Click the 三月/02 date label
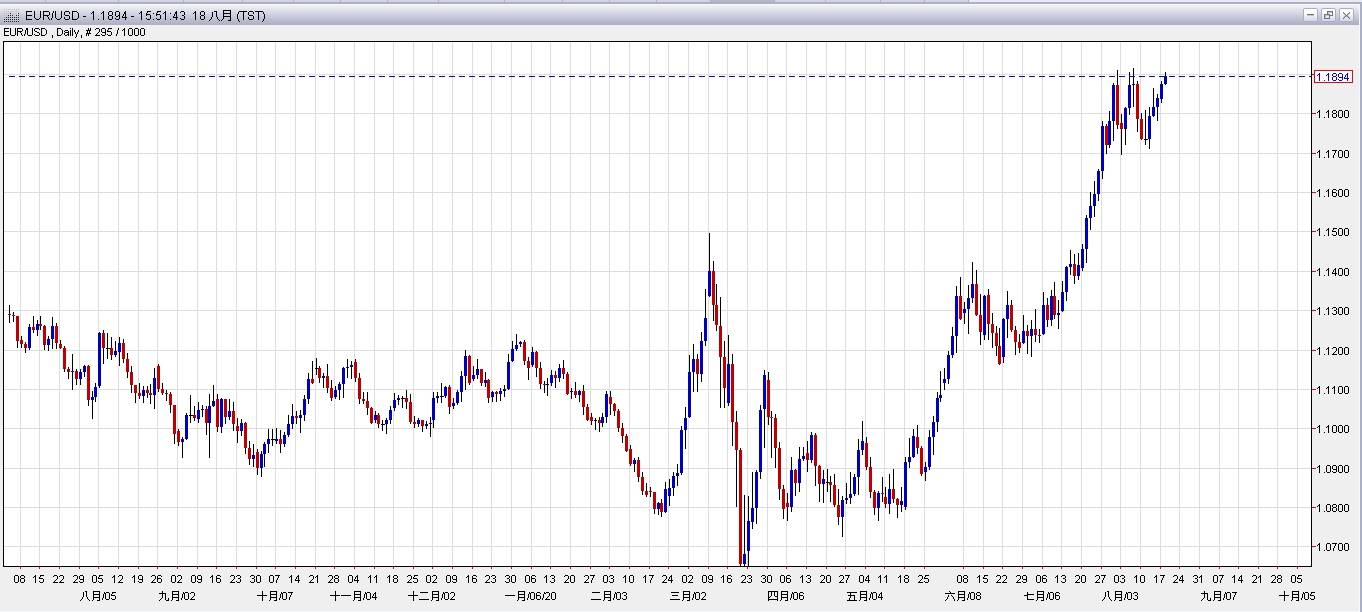The image size is (1362, 612). (688, 596)
